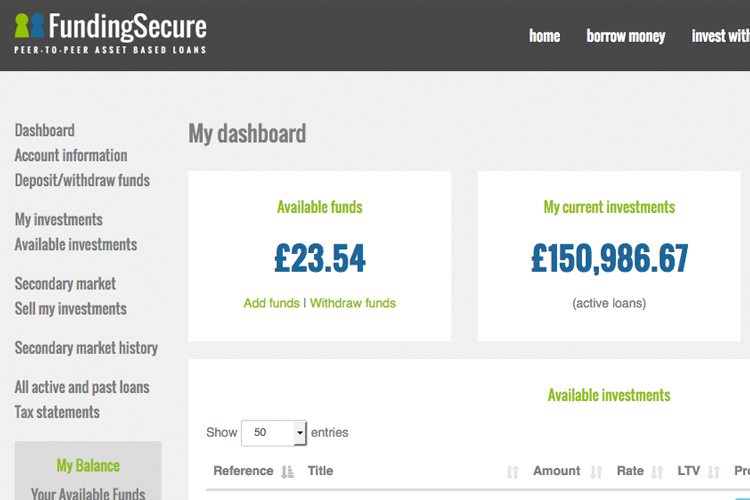Image resolution: width=750 pixels, height=500 pixels.
Task: Sort table by Title column arrows
Action: (512, 472)
